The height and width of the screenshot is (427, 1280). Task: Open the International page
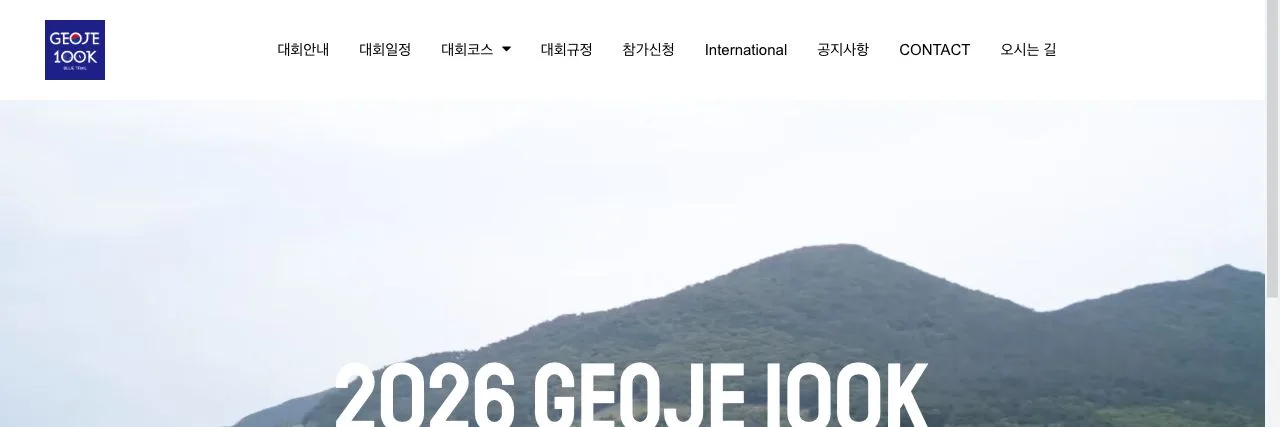point(746,50)
